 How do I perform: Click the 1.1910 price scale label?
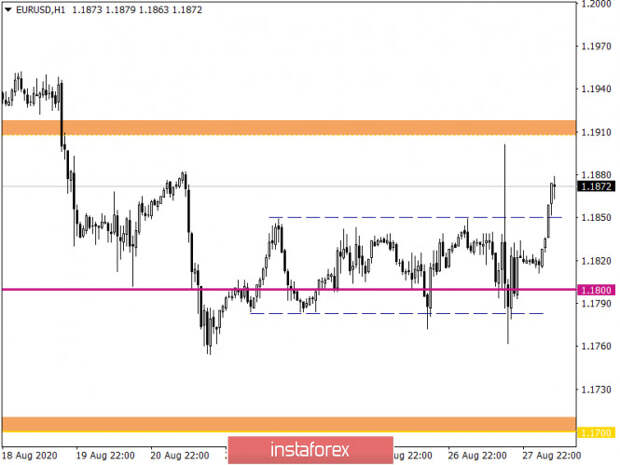(596, 132)
